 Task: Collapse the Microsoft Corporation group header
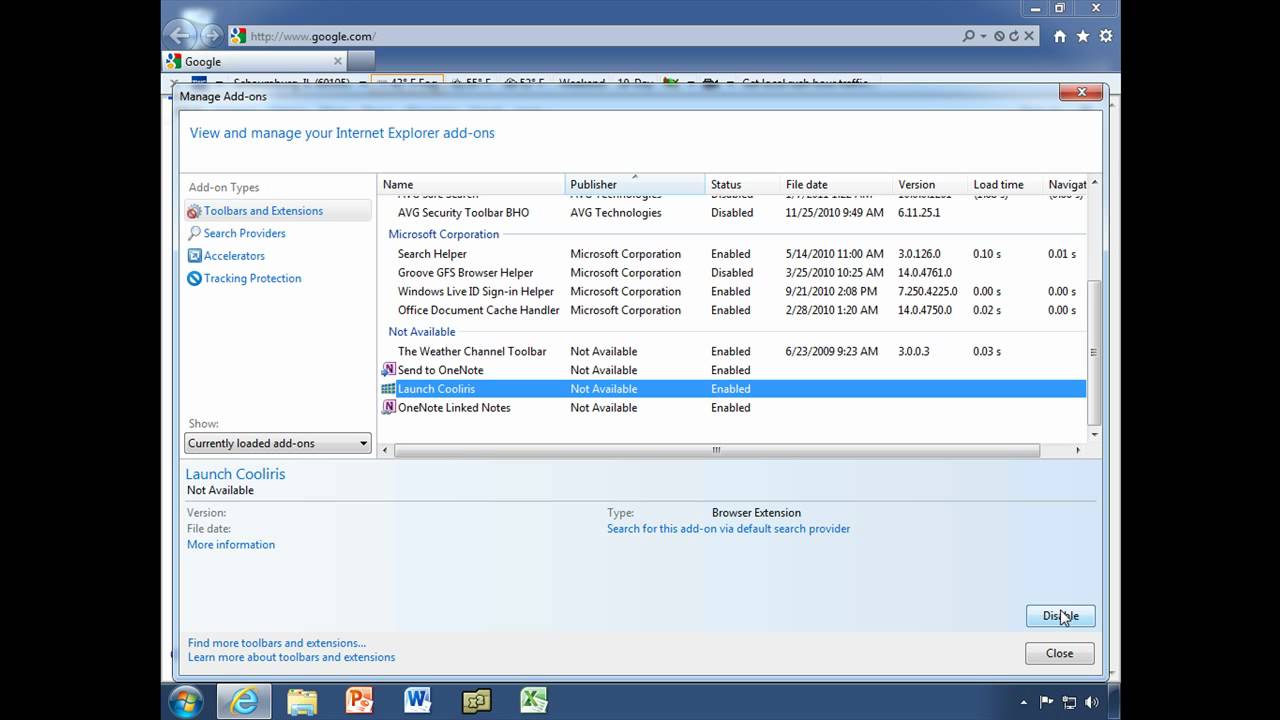(x=443, y=234)
